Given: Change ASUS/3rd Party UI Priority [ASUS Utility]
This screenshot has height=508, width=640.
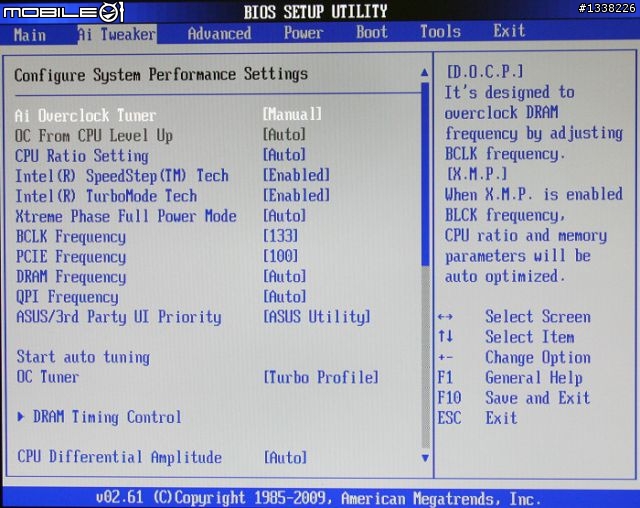Looking at the screenshot, I should [317, 317].
